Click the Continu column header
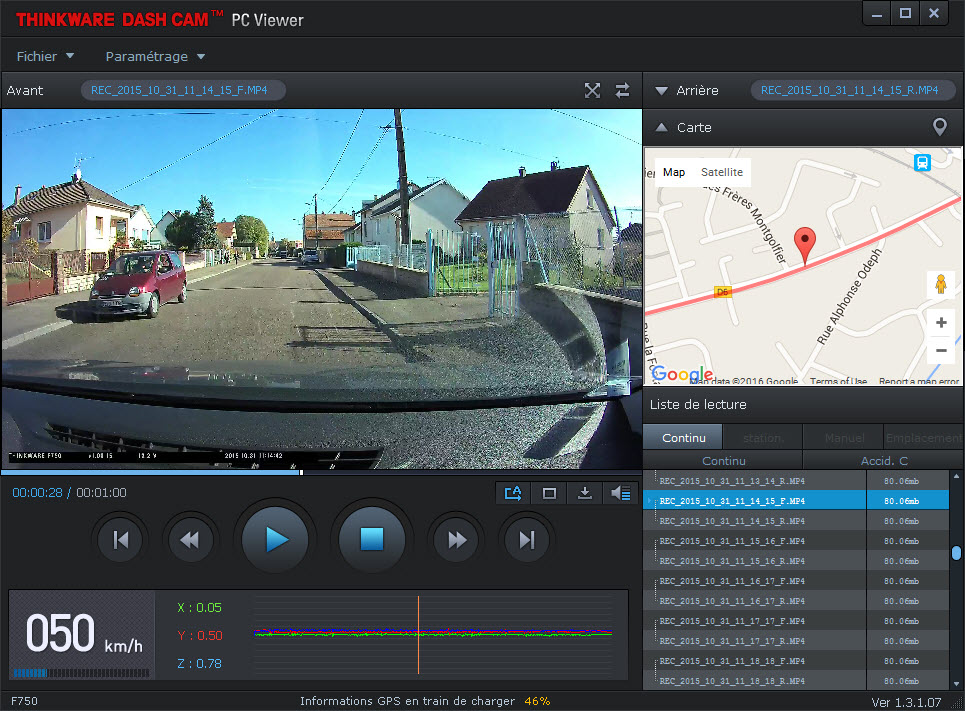The height and width of the screenshot is (711, 965). click(x=723, y=460)
